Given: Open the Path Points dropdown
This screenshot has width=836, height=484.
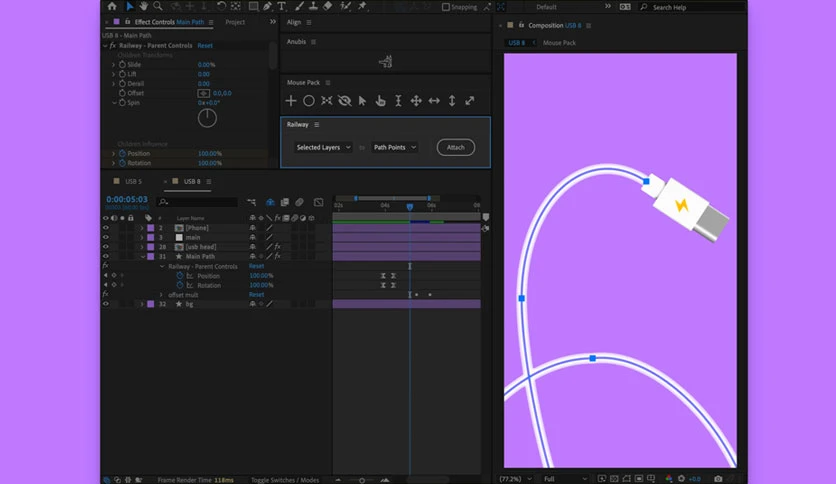Looking at the screenshot, I should (395, 147).
